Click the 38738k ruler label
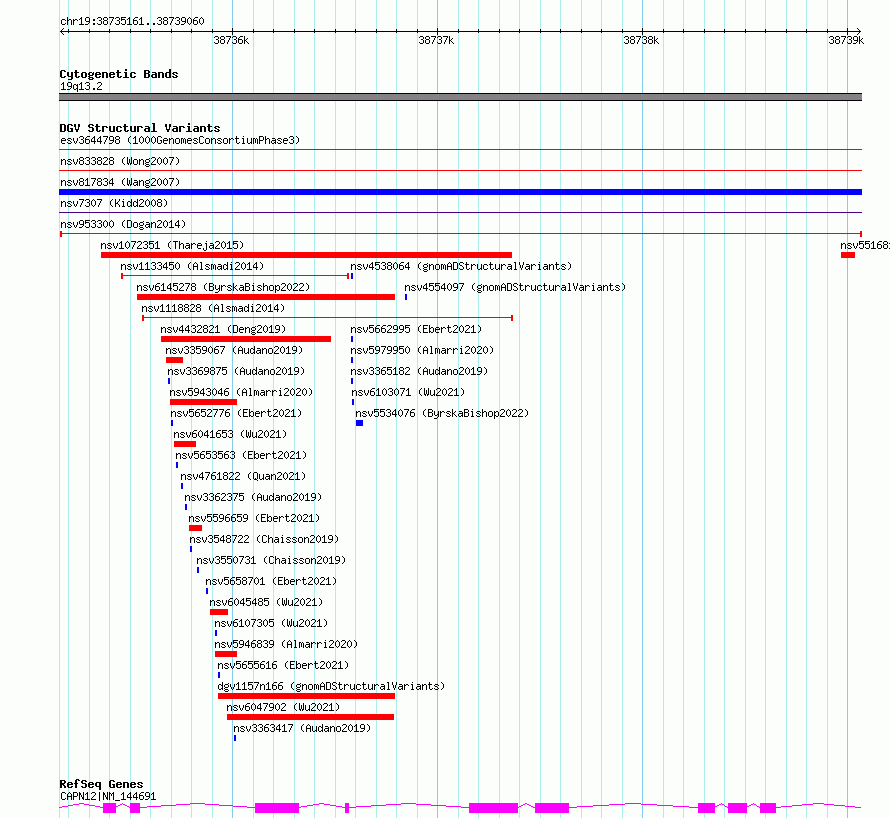 click(x=641, y=40)
